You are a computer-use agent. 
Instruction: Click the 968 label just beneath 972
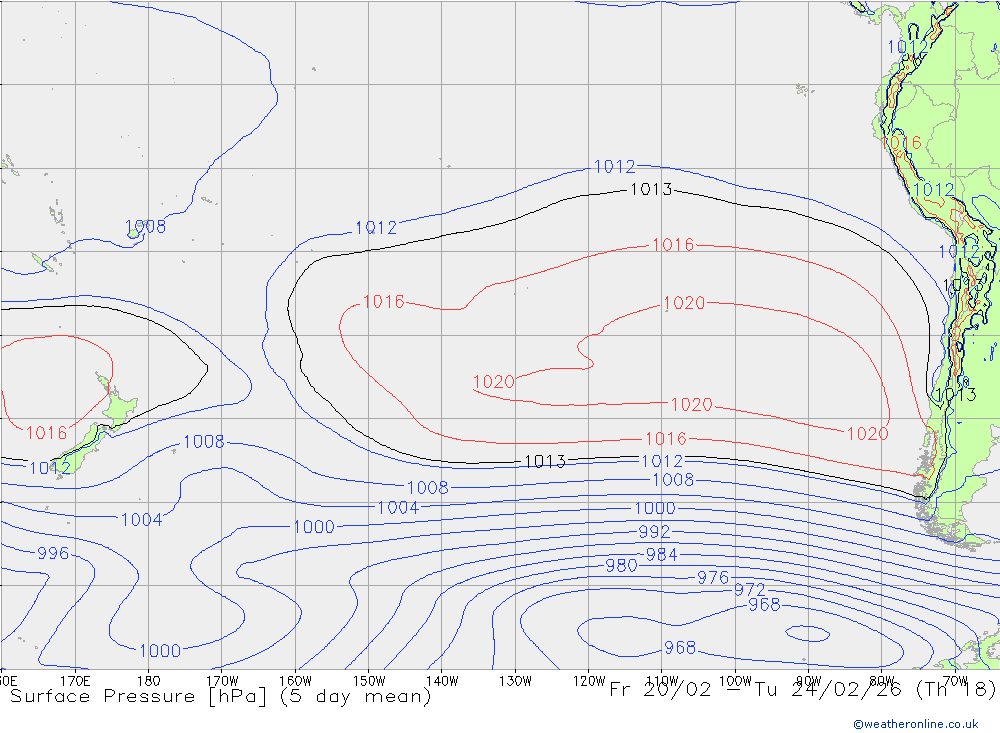pos(764,604)
